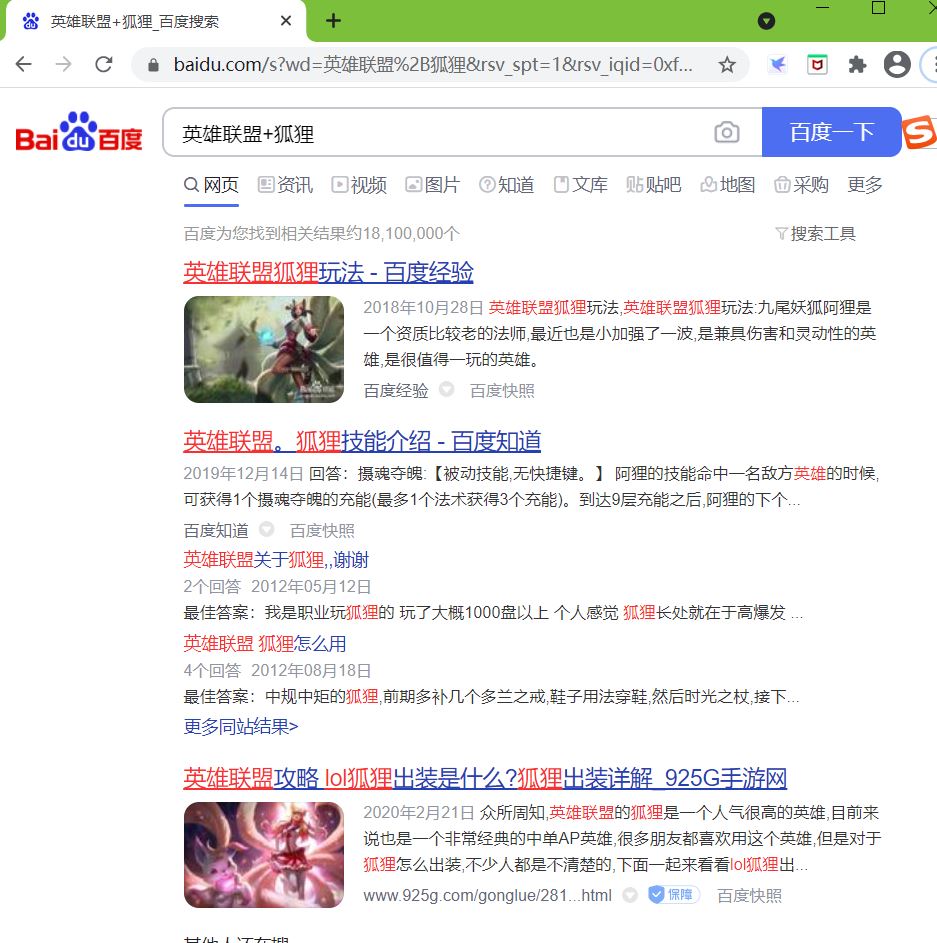
Task: Open 英雄联盟关于狐狸,,谢谢 sub-result
Action: pos(276,560)
